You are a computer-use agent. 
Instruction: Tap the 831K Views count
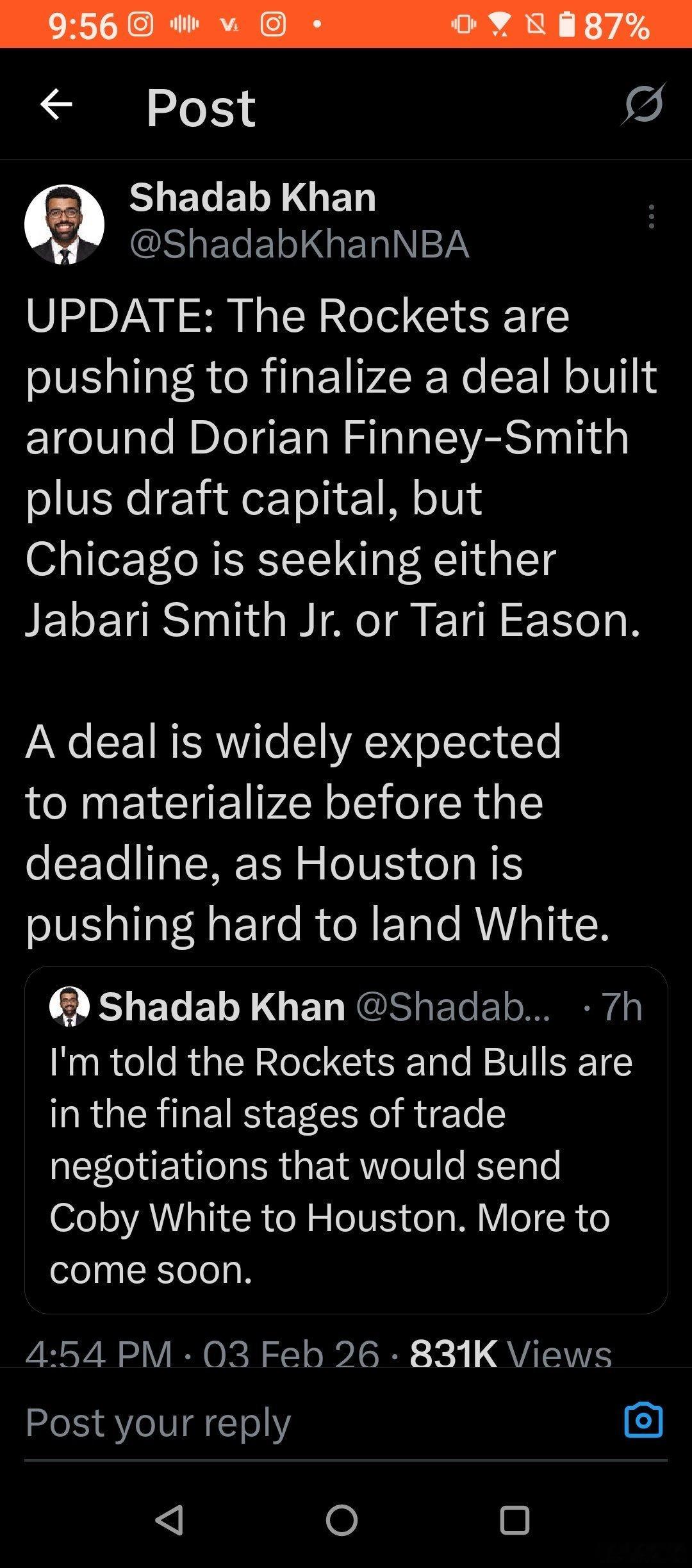click(x=510, y=1353)
